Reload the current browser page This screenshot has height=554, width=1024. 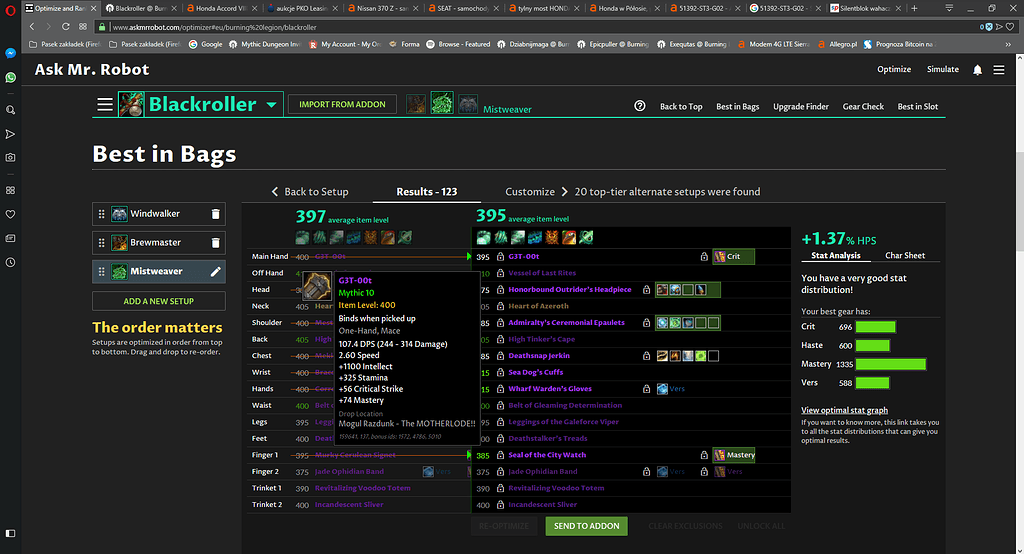(65, 27)
